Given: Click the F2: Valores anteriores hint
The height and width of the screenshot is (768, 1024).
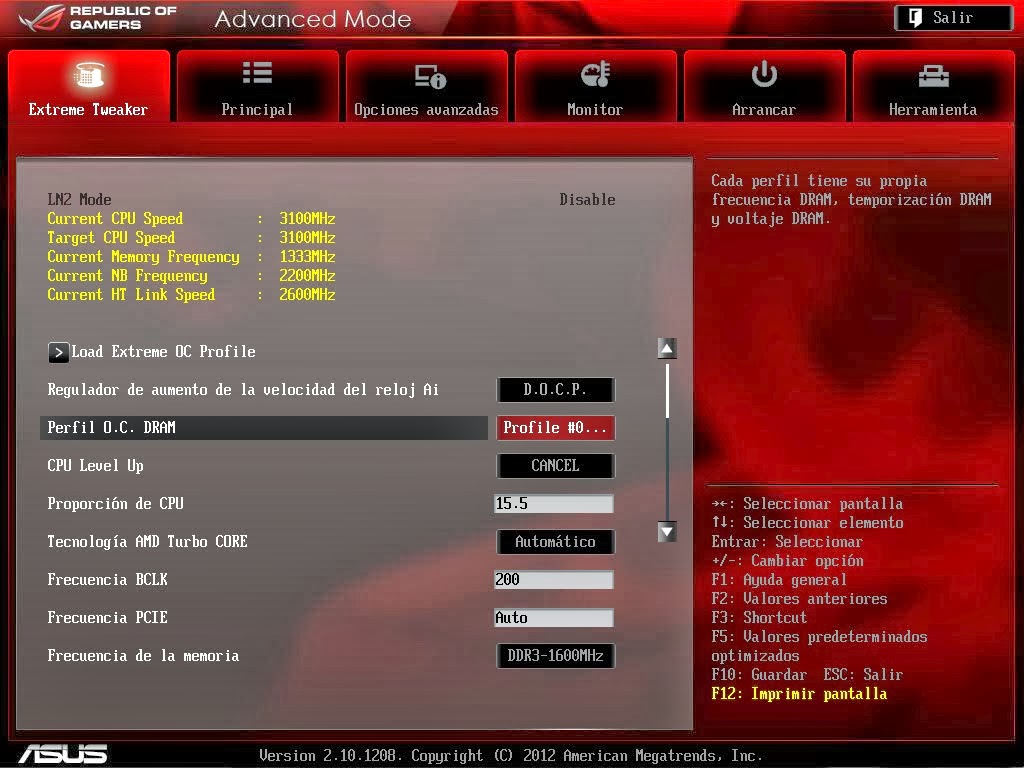Looking at the screenshot, I should 799,598.
